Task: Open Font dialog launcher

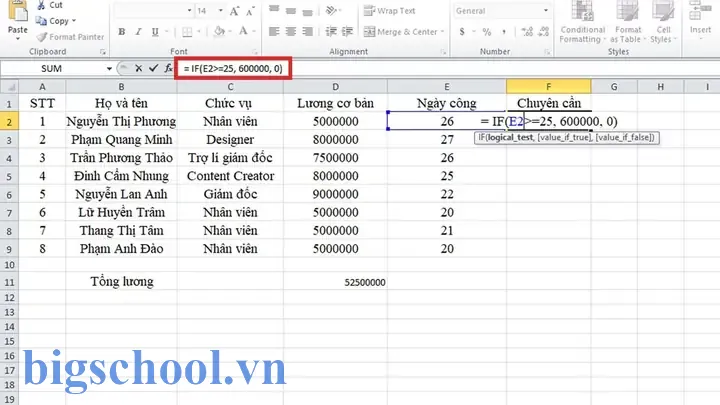Action: (255, 52)
